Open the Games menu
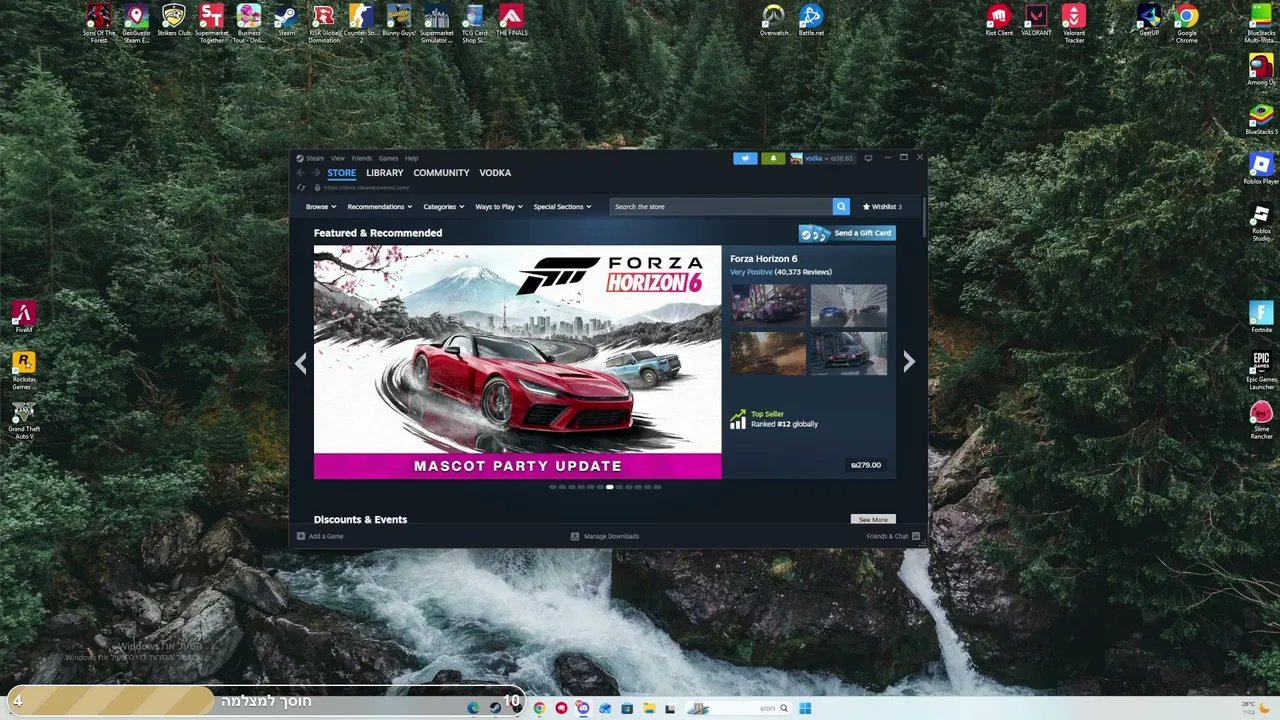Viewport: 1280px width, 720px height. tap(388, 158)
